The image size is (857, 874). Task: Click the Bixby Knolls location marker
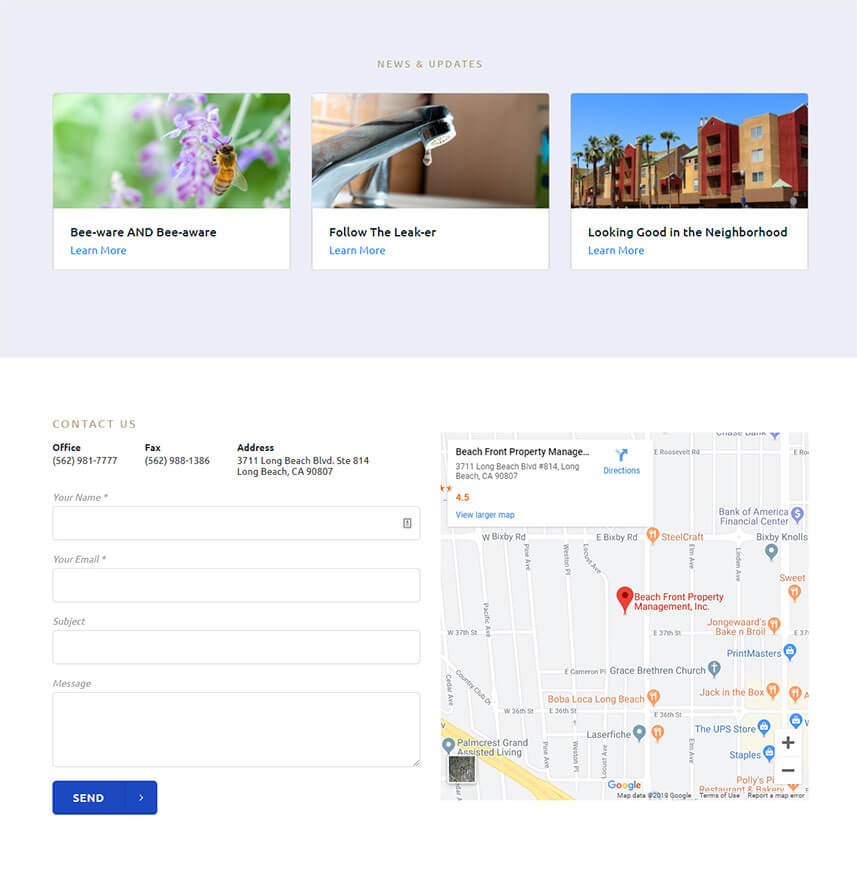pyautogui.click(x=771, y=552)
